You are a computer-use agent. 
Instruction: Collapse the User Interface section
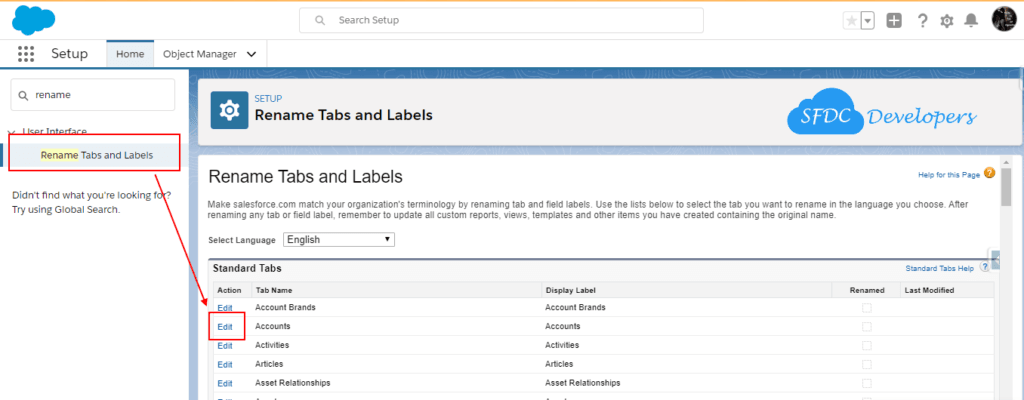[11, 131]
